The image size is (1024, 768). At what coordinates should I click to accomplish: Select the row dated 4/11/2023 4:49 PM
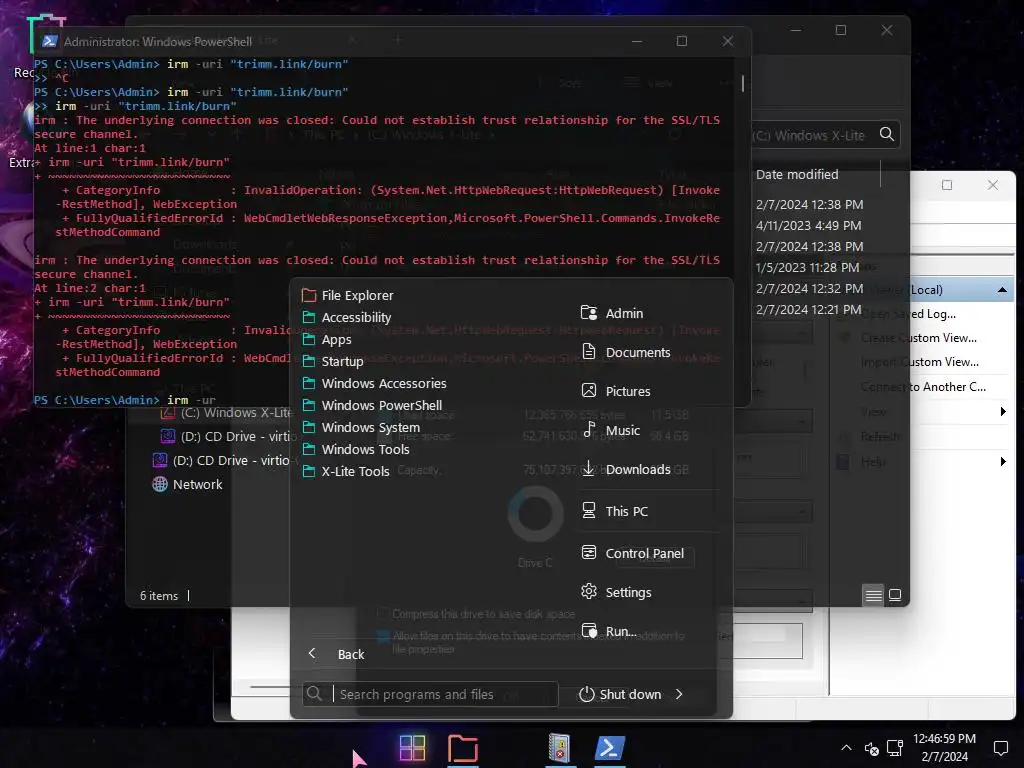click(x=808, y=225)
